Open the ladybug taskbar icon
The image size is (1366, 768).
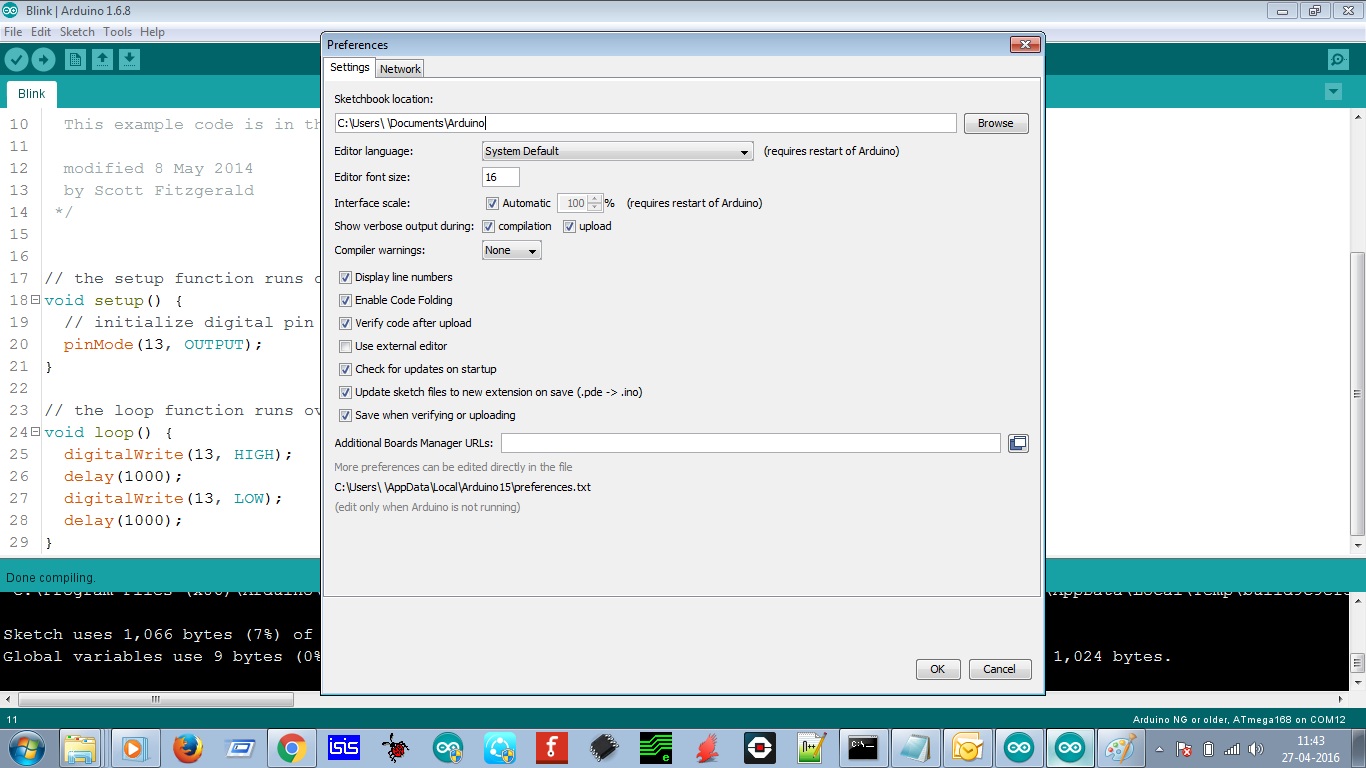(x=396, y=748)
